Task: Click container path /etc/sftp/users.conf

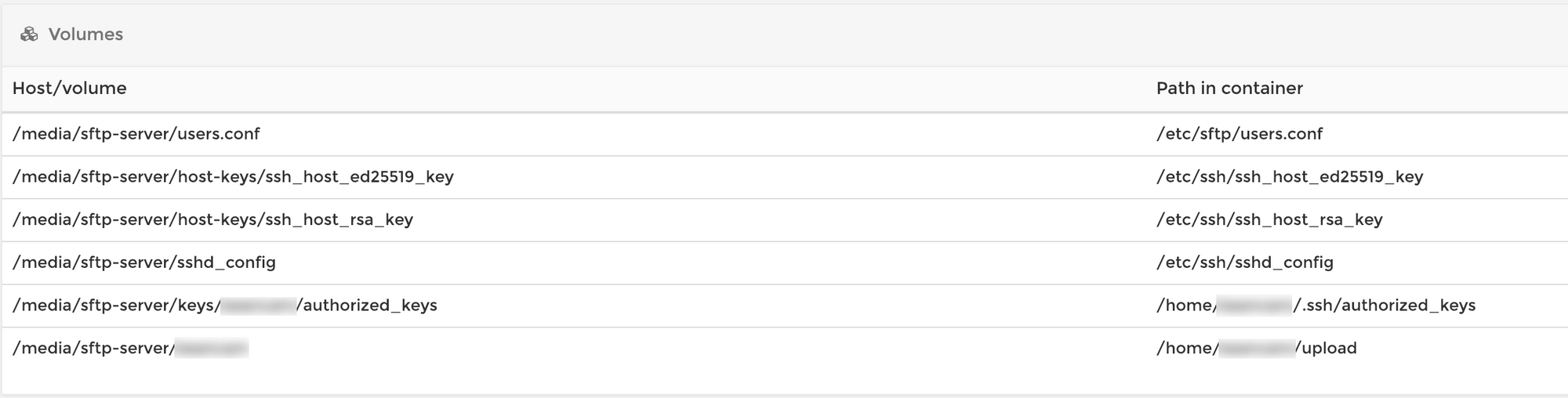Action: (1240, 134)
